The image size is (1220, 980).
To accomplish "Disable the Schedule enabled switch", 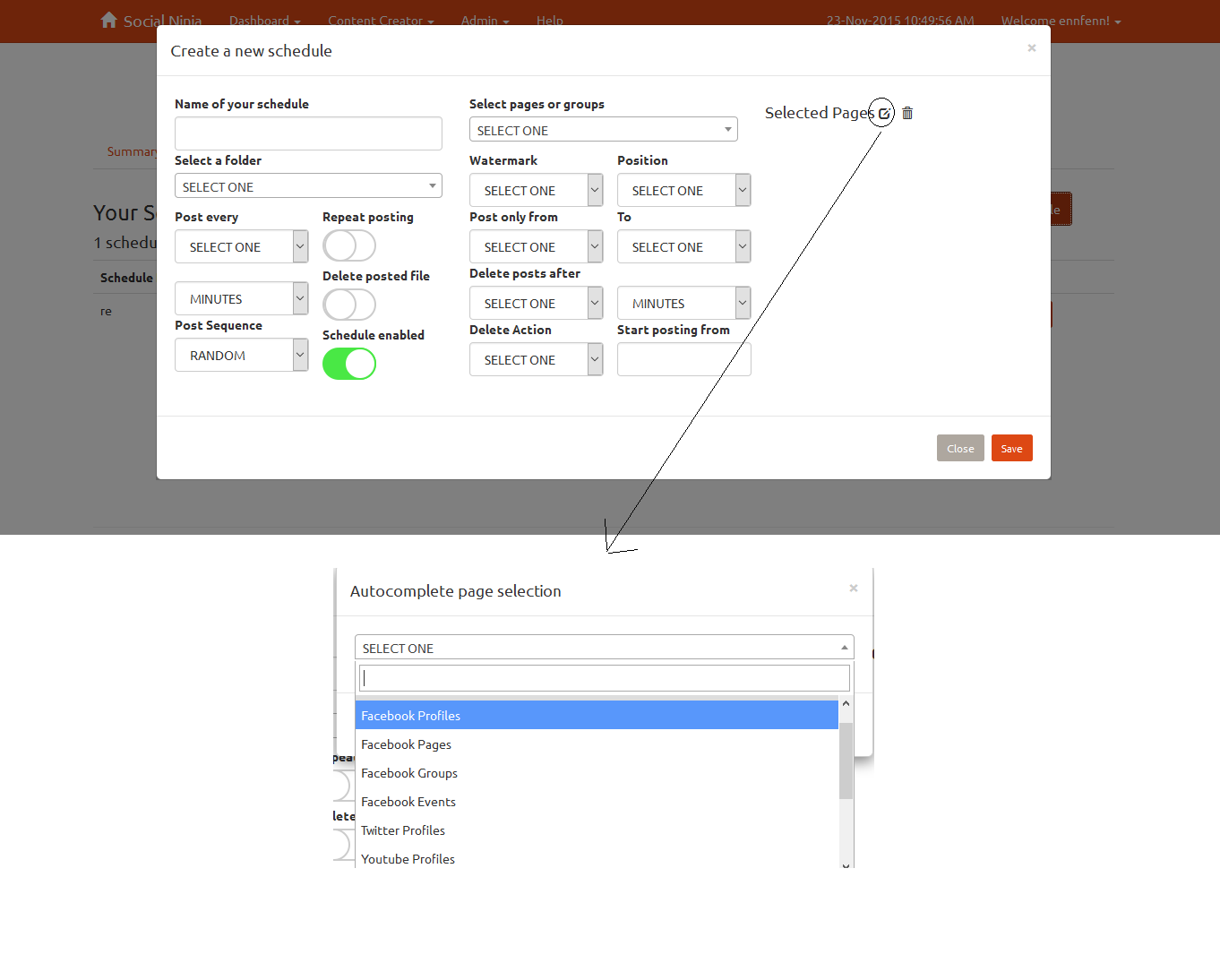I will click(x=349, y=364).
